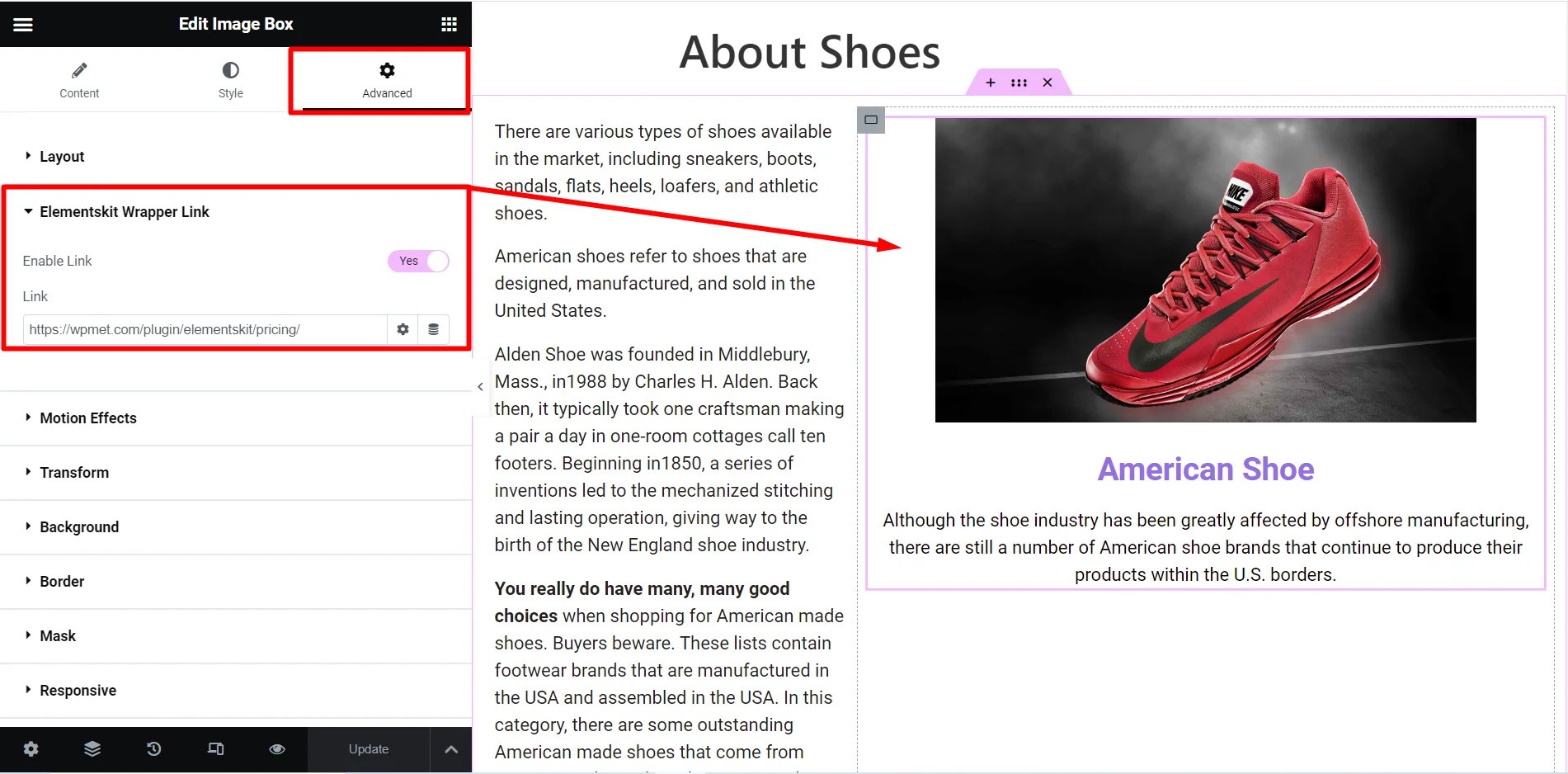The height and width of the screenshot is (774, 1568).
Task: Open dynamic tags for Link field
Action: pyautogui.click(x=433, y=329)
